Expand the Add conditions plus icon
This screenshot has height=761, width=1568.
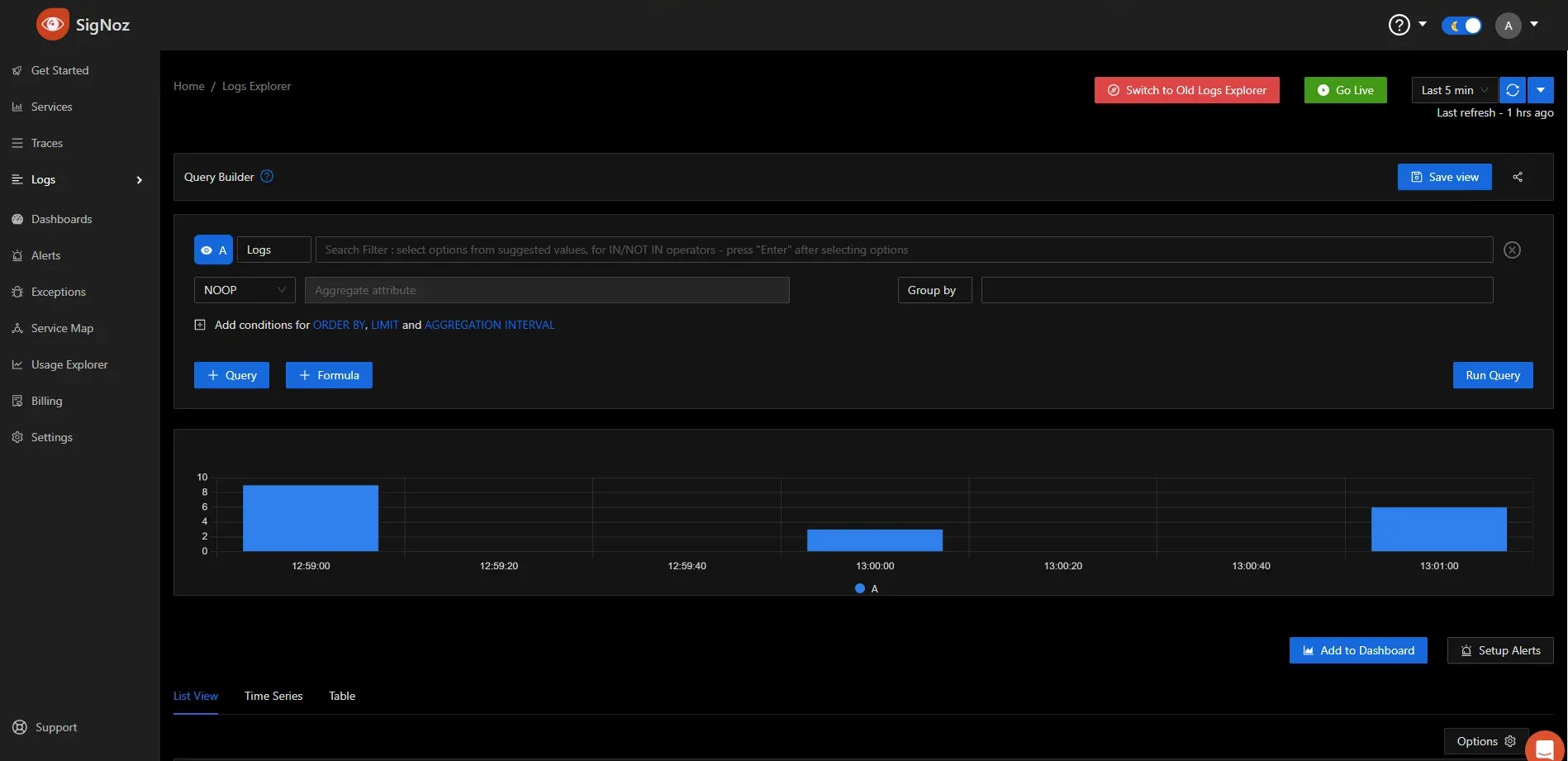pyautogui.click(x=200, y=325)
